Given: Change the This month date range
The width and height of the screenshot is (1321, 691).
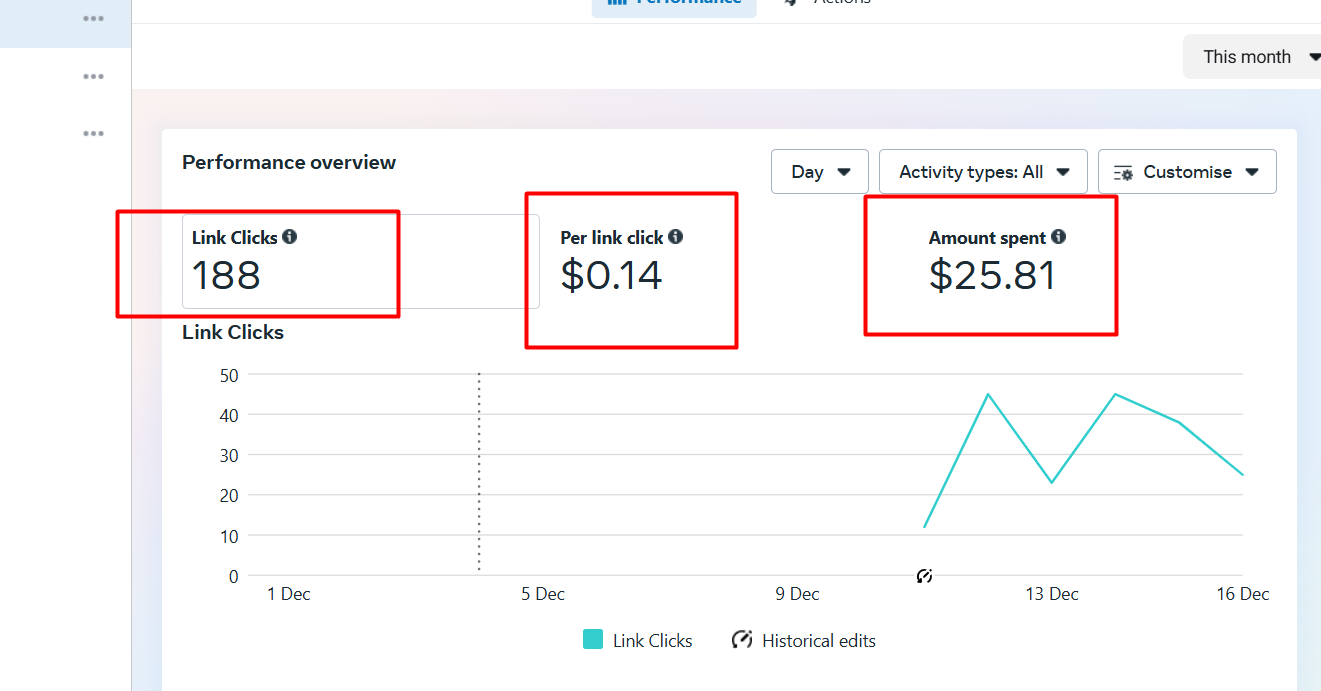Looking at the screenshot, I should coord(1254,57).
